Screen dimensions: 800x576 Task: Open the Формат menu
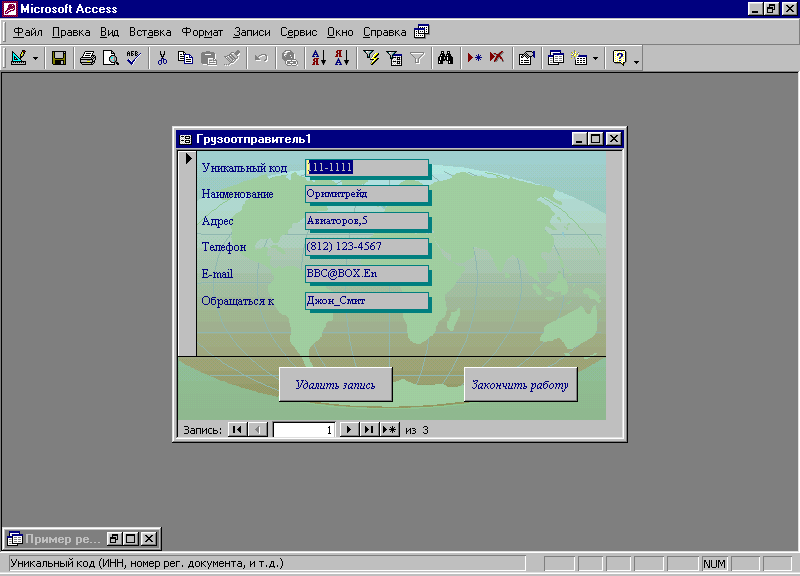(202, 32)
